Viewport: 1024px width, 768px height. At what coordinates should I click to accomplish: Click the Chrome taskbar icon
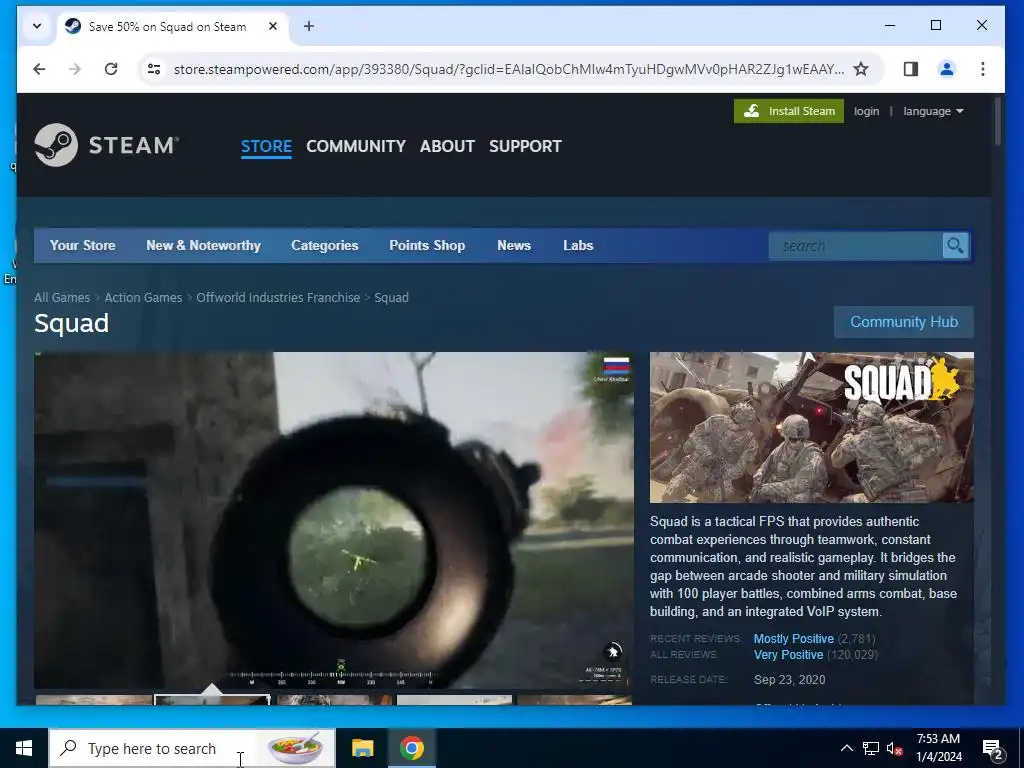click(x=411, y=748)
